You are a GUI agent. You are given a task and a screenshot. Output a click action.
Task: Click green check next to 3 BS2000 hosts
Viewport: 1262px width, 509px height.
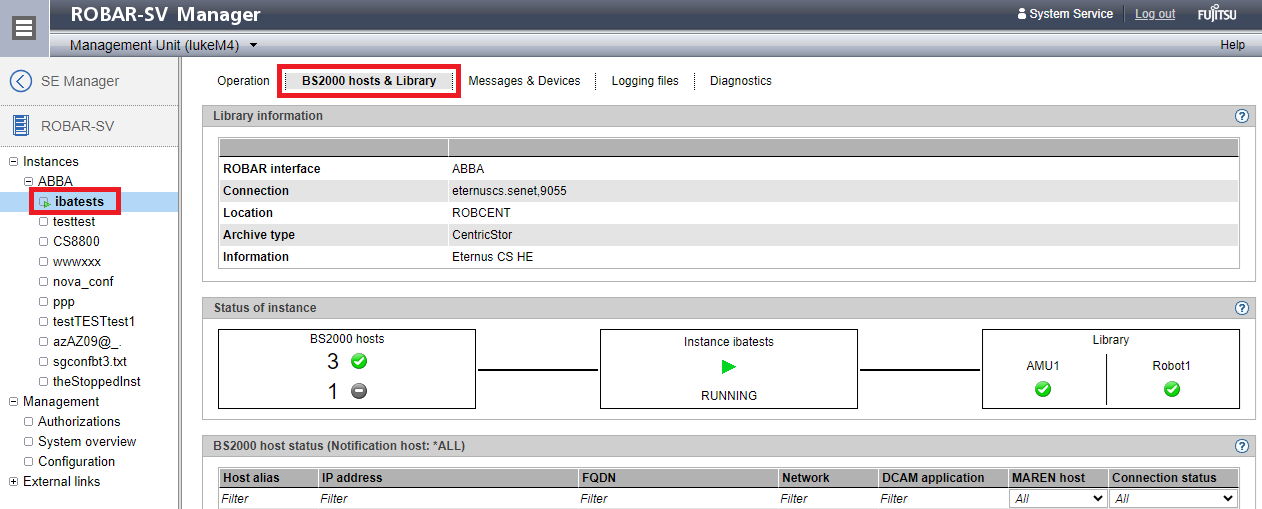[x=359, y=361]
